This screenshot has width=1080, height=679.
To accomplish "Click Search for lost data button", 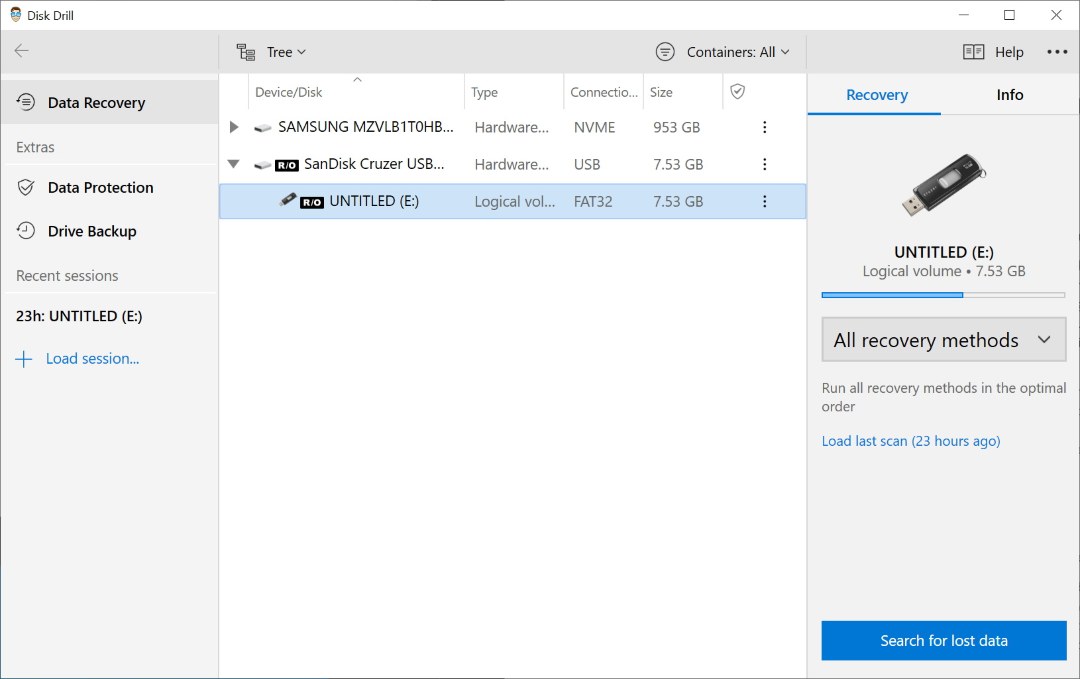I will 944,640.
